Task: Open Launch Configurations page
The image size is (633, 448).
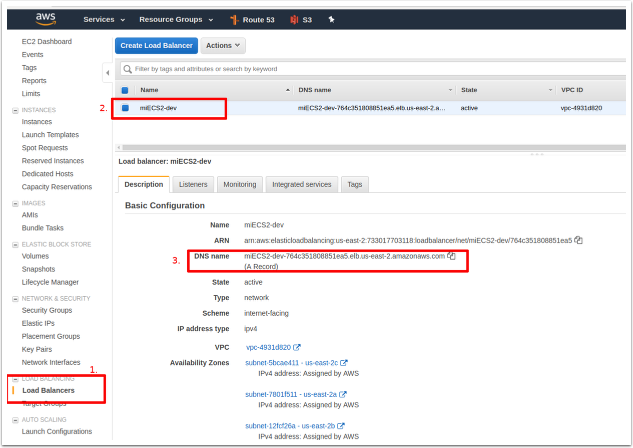Action: [x=57, y=431]
